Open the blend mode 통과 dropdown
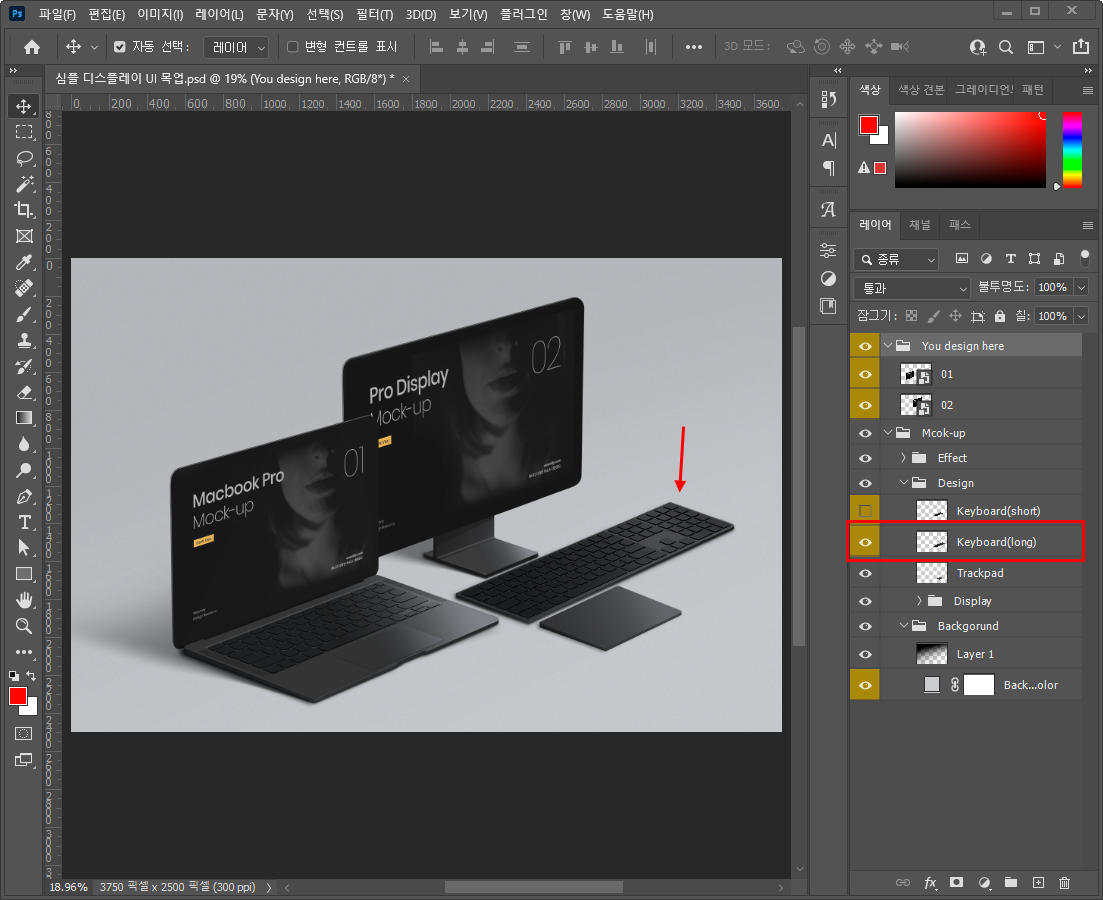 pos(912,288)
